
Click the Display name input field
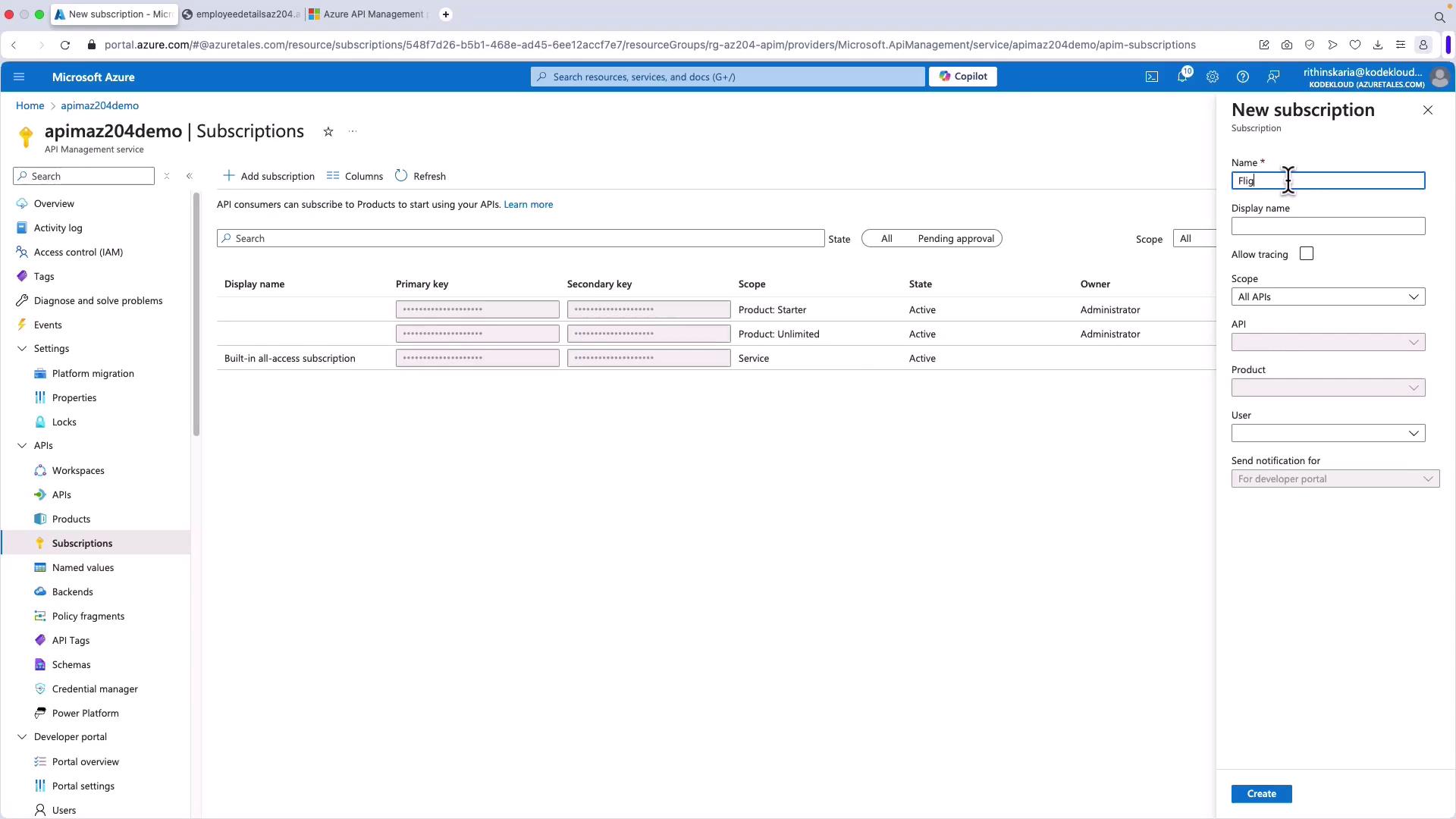click(1328, 226)
